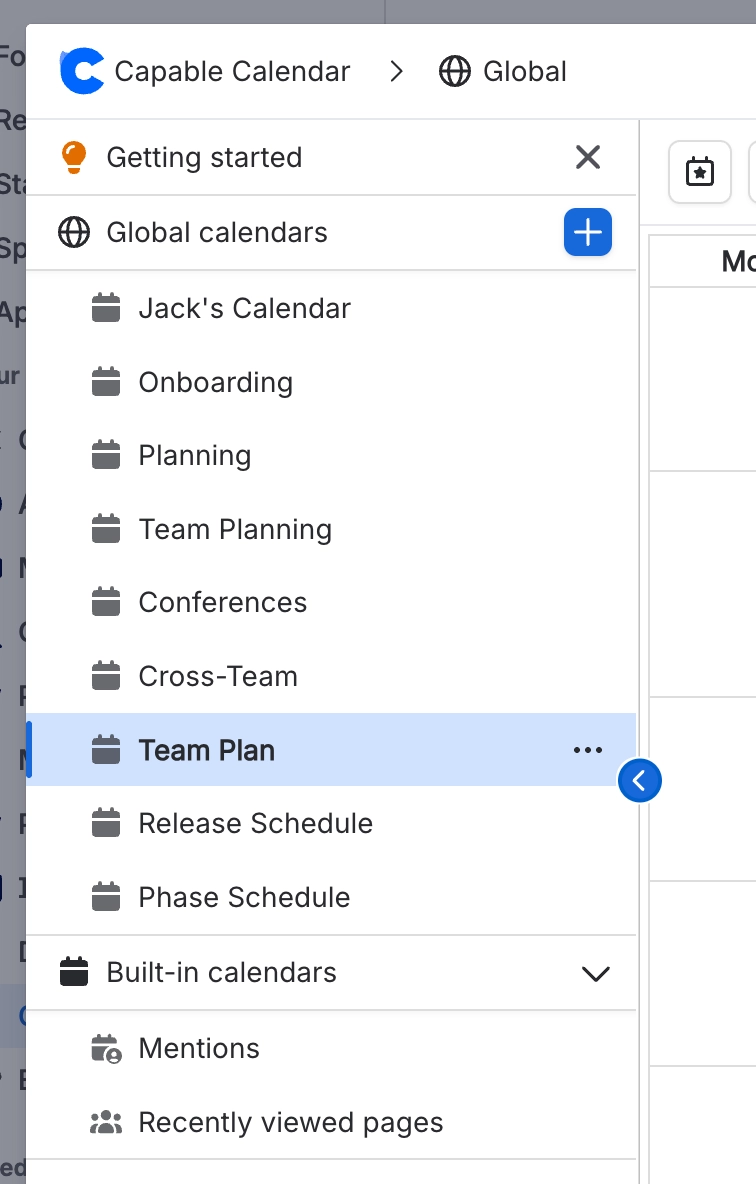Select the Cross-Team calendar

click(x=216, y=676)
